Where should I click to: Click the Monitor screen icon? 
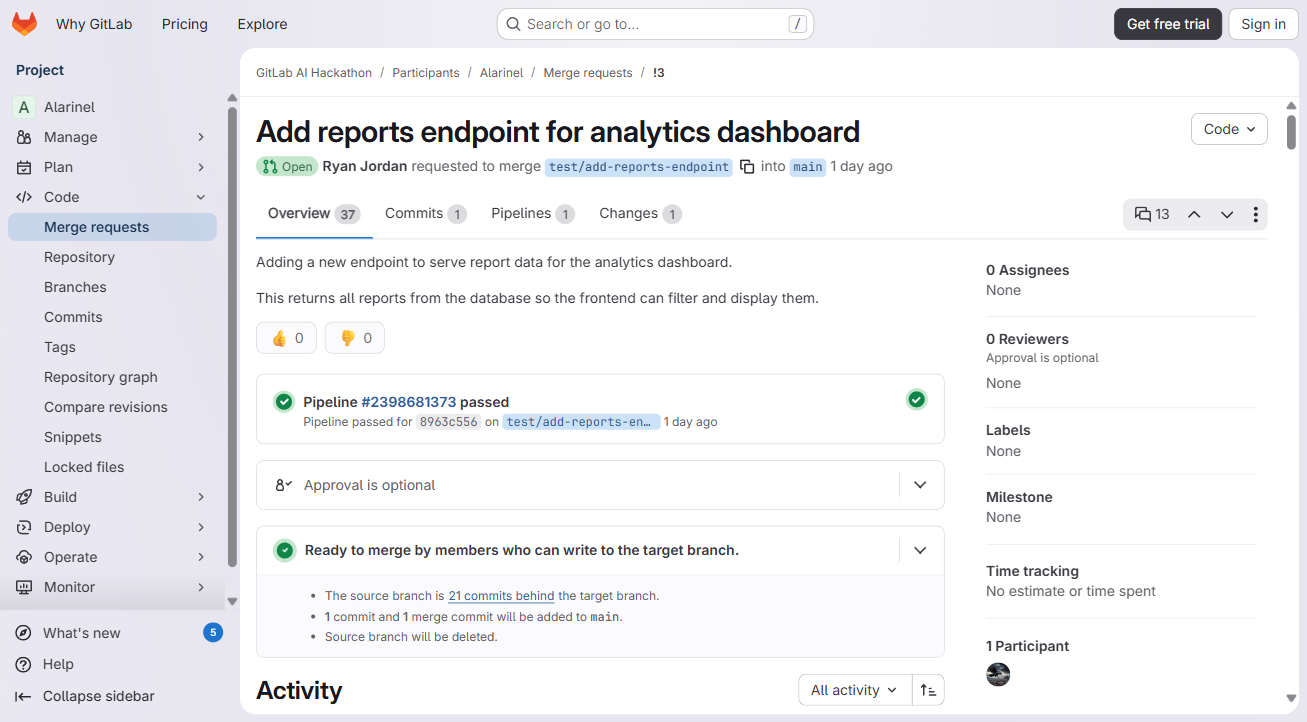(24, 587)
